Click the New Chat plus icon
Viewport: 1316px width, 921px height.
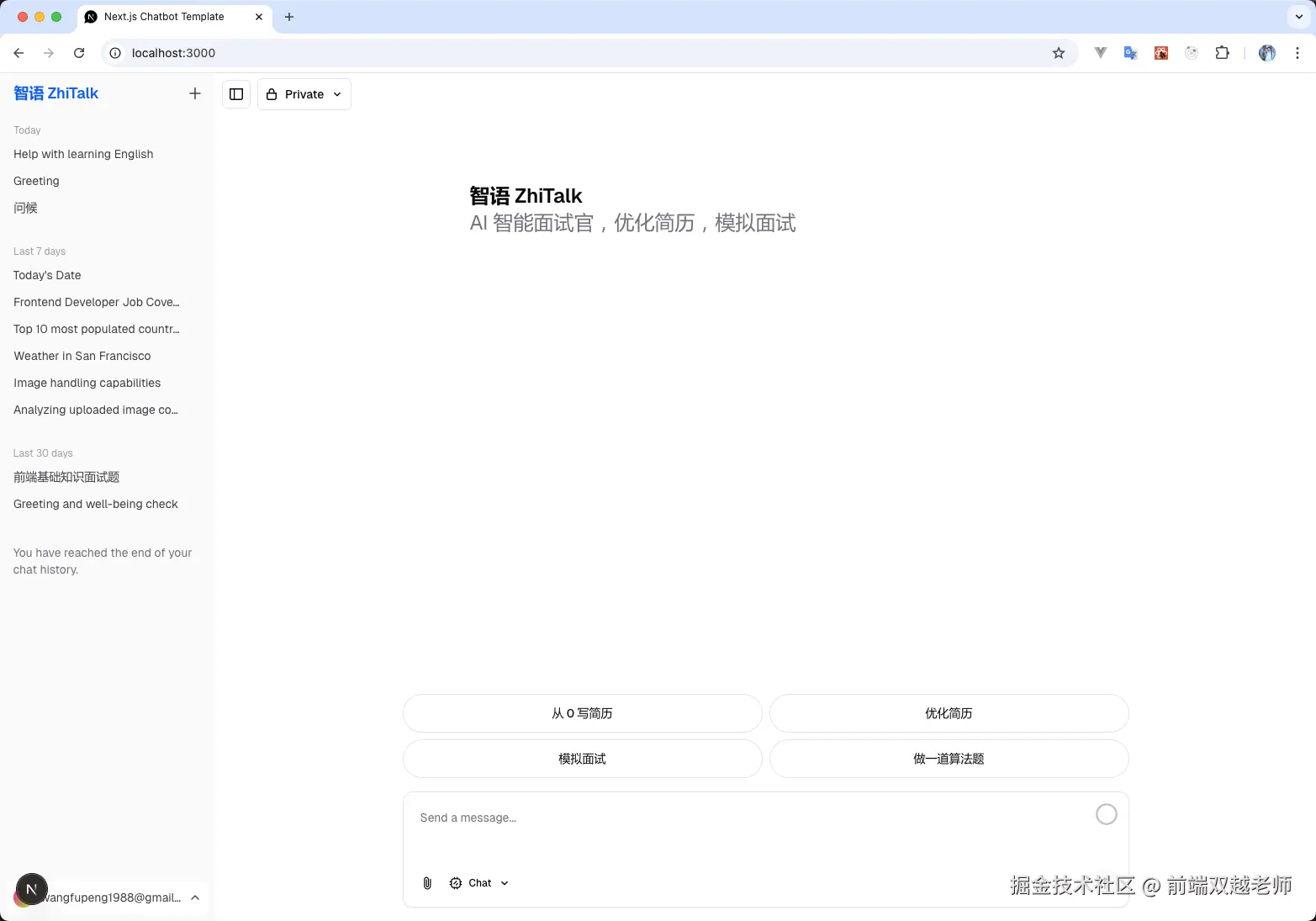point(194,93)
